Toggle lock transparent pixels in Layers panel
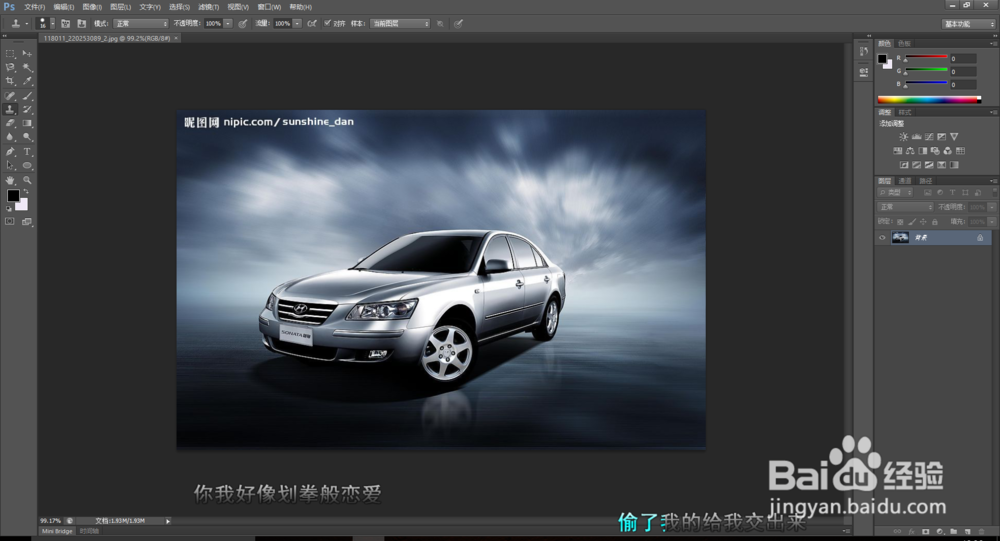1000x541 pixels. [x=900, y=222]
